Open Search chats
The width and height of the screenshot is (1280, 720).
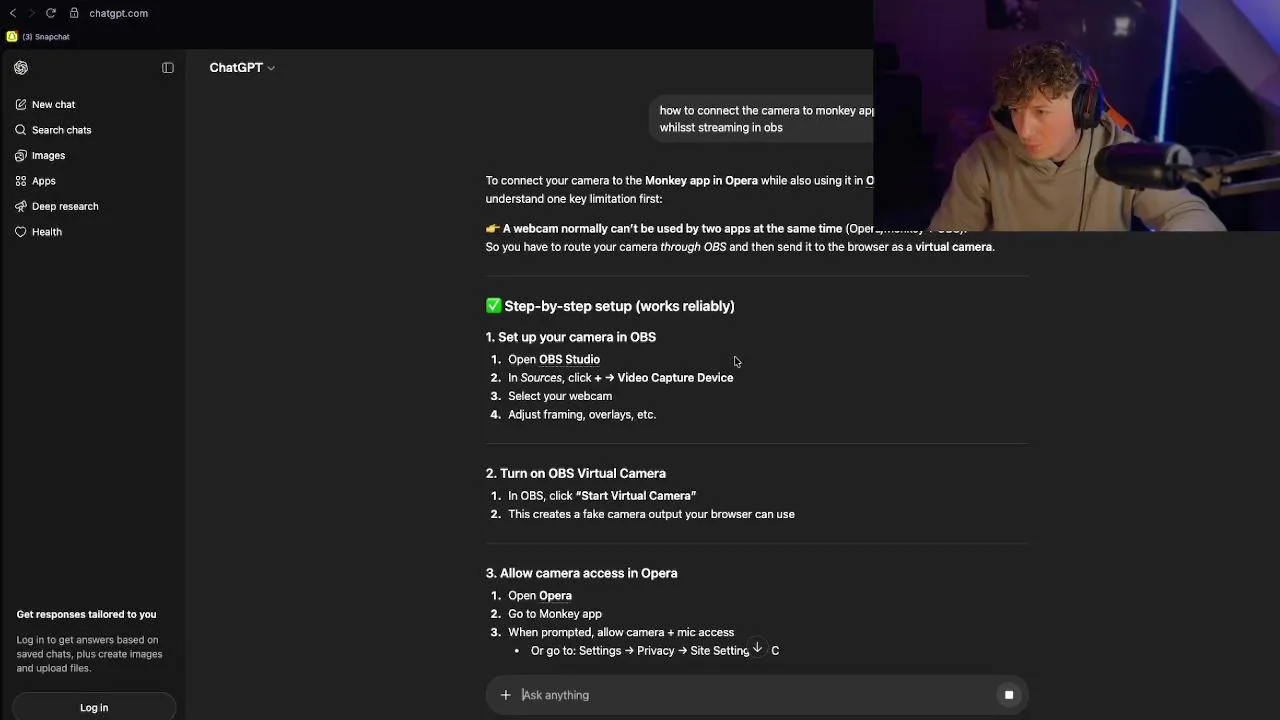click(61, 130)
